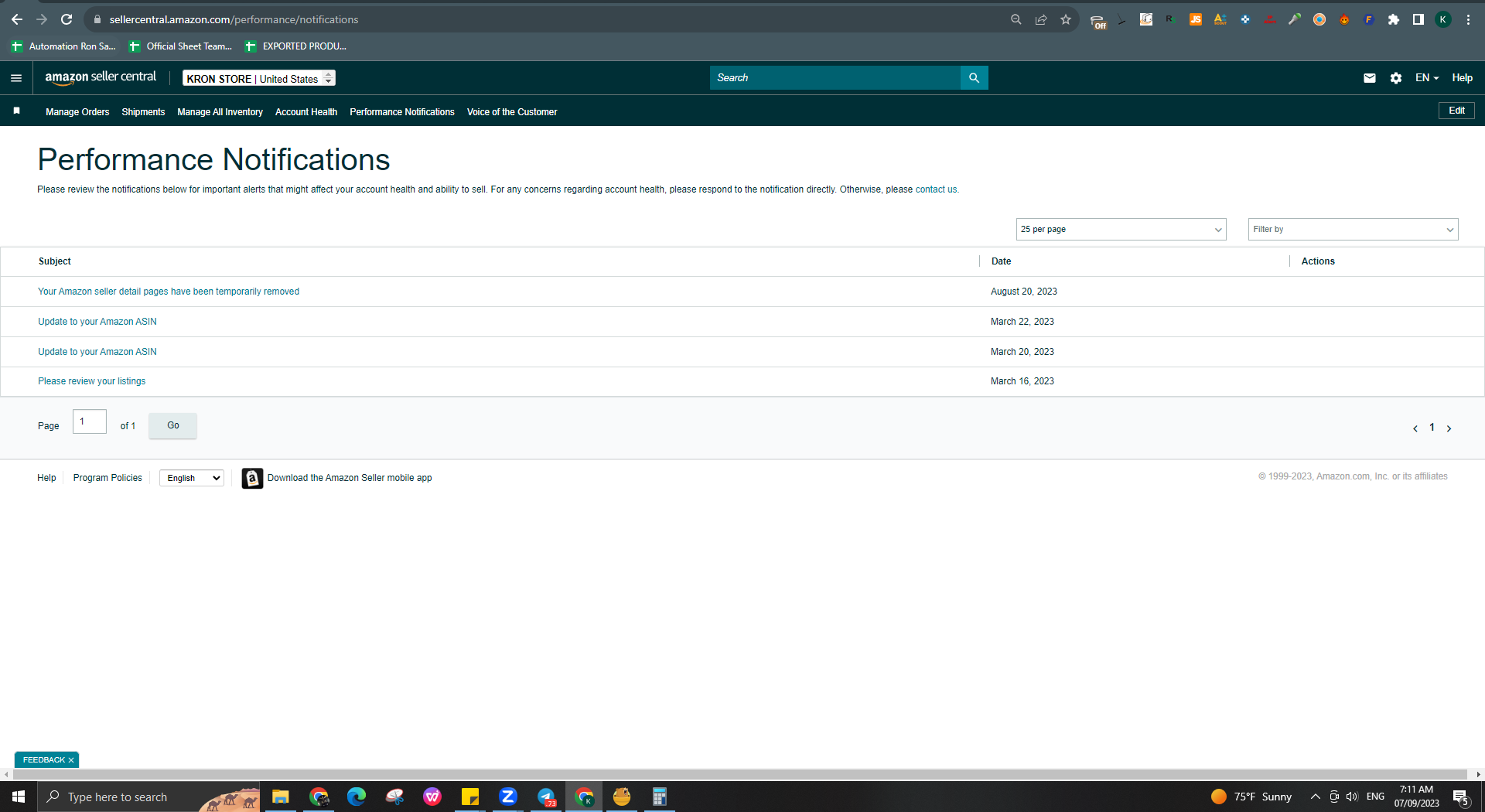Follow the 'contact us' link

(936, 189)
